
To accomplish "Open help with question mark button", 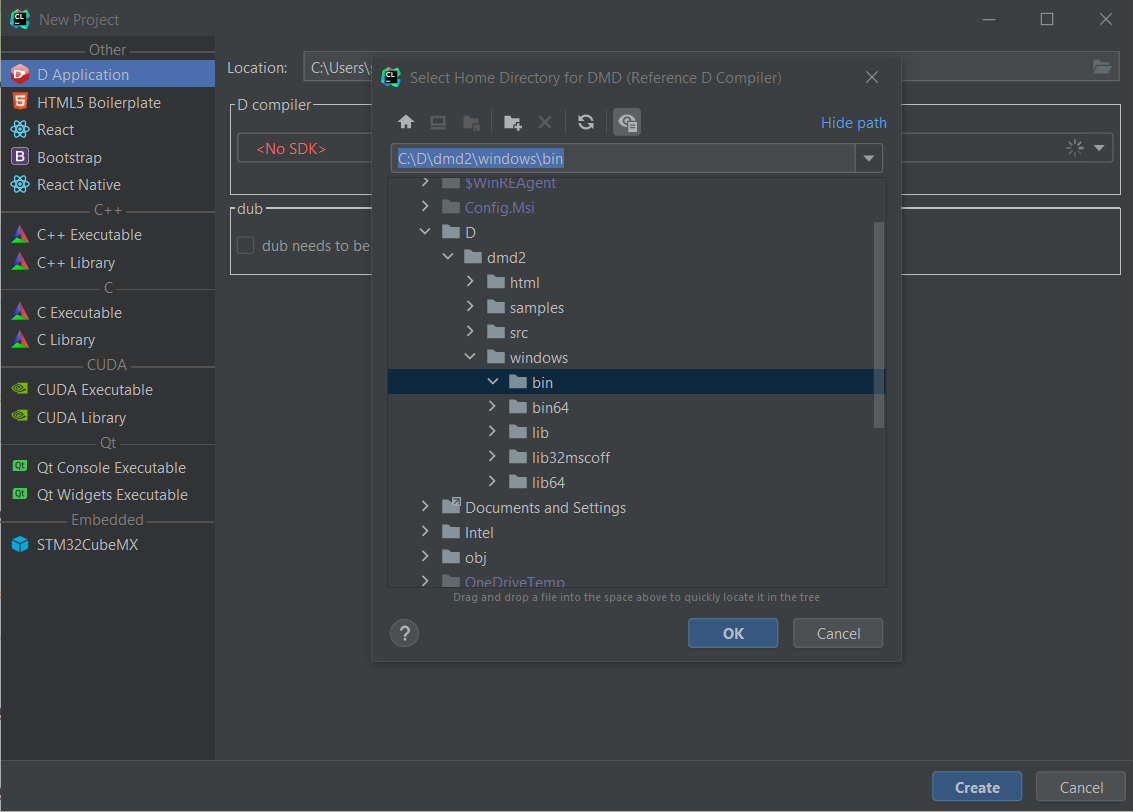I will (405, 634).
